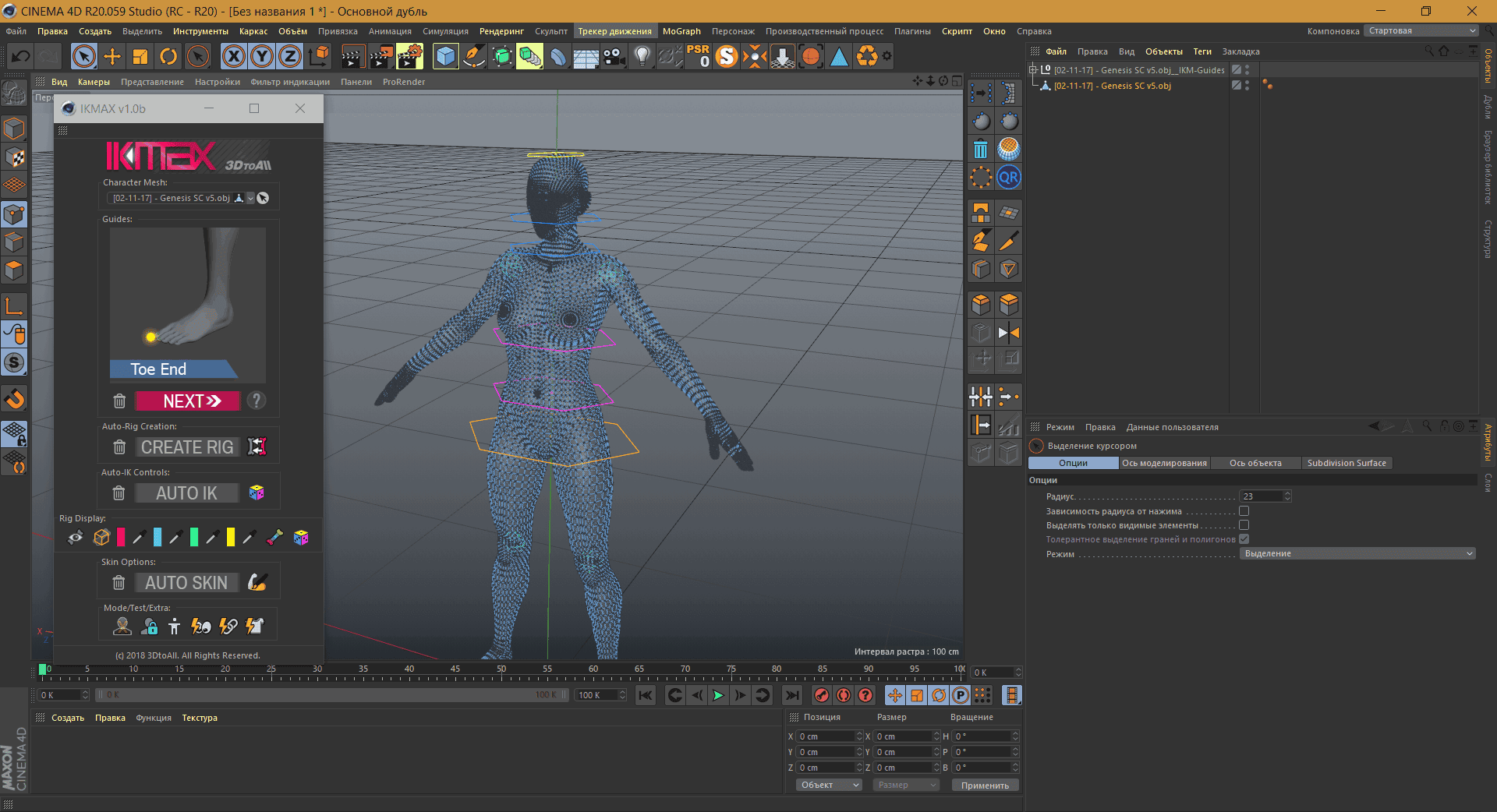The image size is (1497, 812).
Task: Click the QR plugin icon
Action: pyautogui.click(x=1009, y=178)
